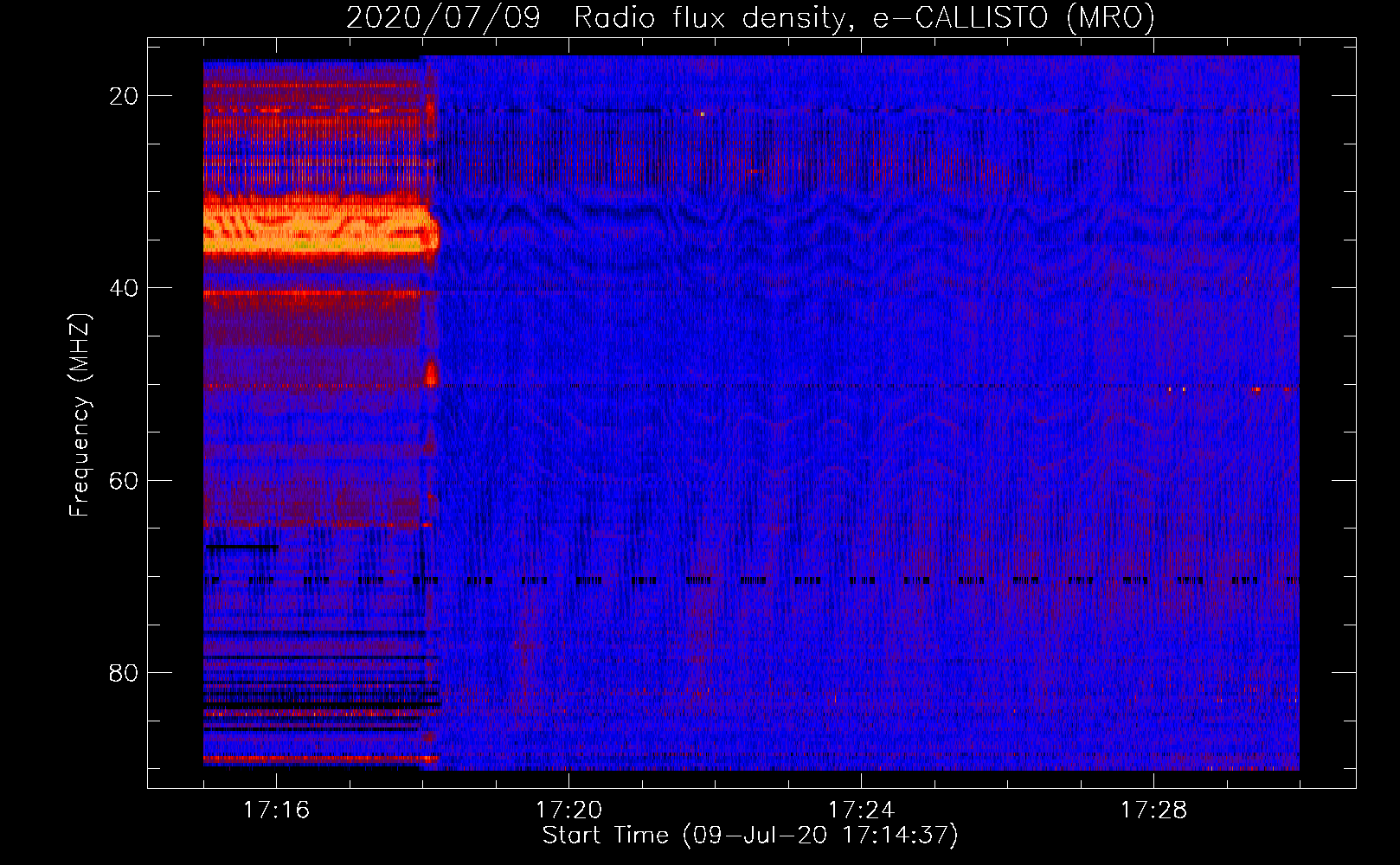Click the '20' frequency tick label
This screenshot has width=1400, height=865.
click(x=124, y=96)
